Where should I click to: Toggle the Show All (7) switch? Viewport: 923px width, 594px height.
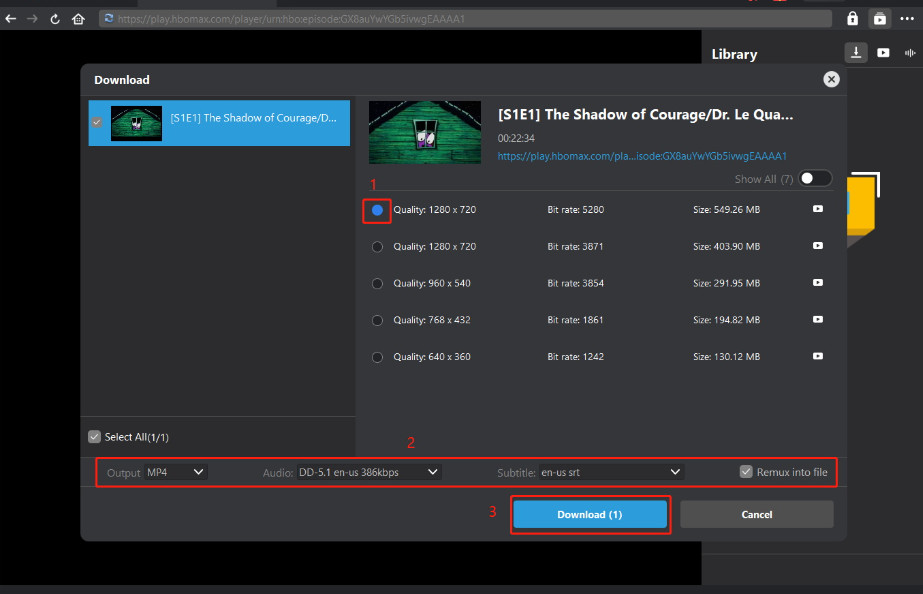click(x=815, y=178)
